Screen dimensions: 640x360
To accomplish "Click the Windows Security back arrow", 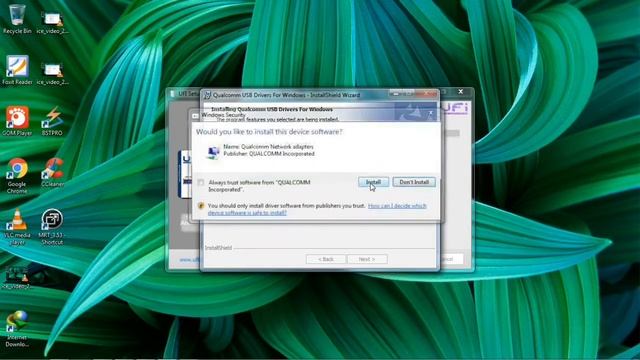I will tap(196, 116).
